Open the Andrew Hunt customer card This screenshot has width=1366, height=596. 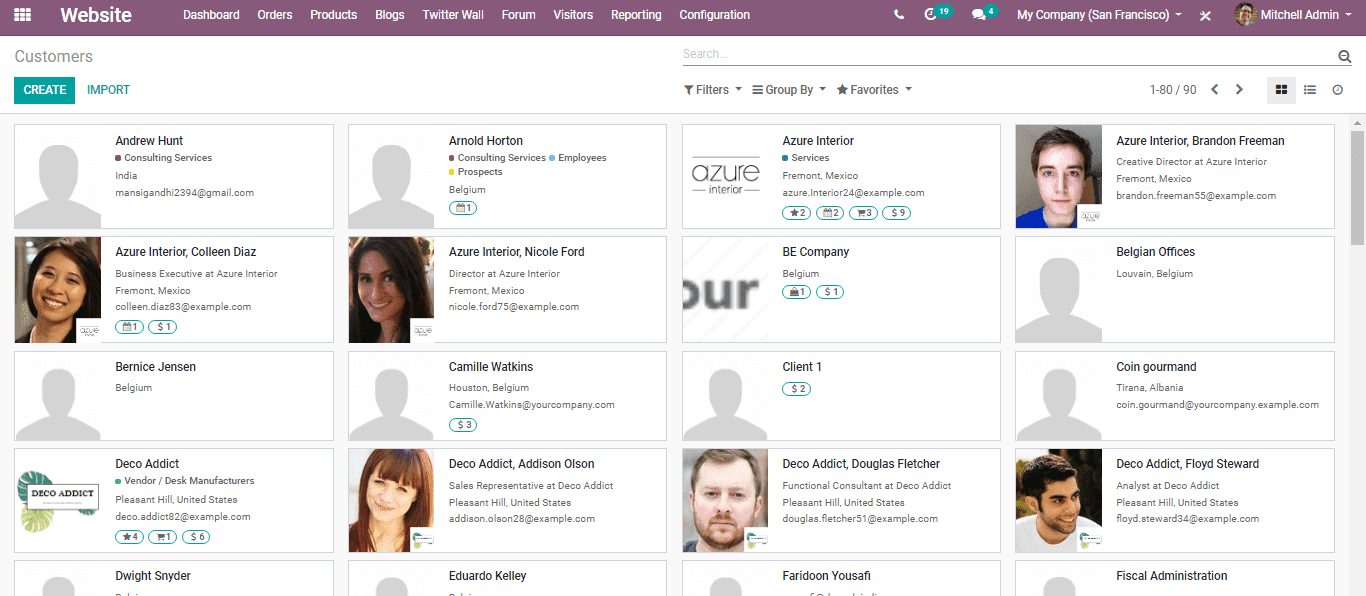coord(174,177)
